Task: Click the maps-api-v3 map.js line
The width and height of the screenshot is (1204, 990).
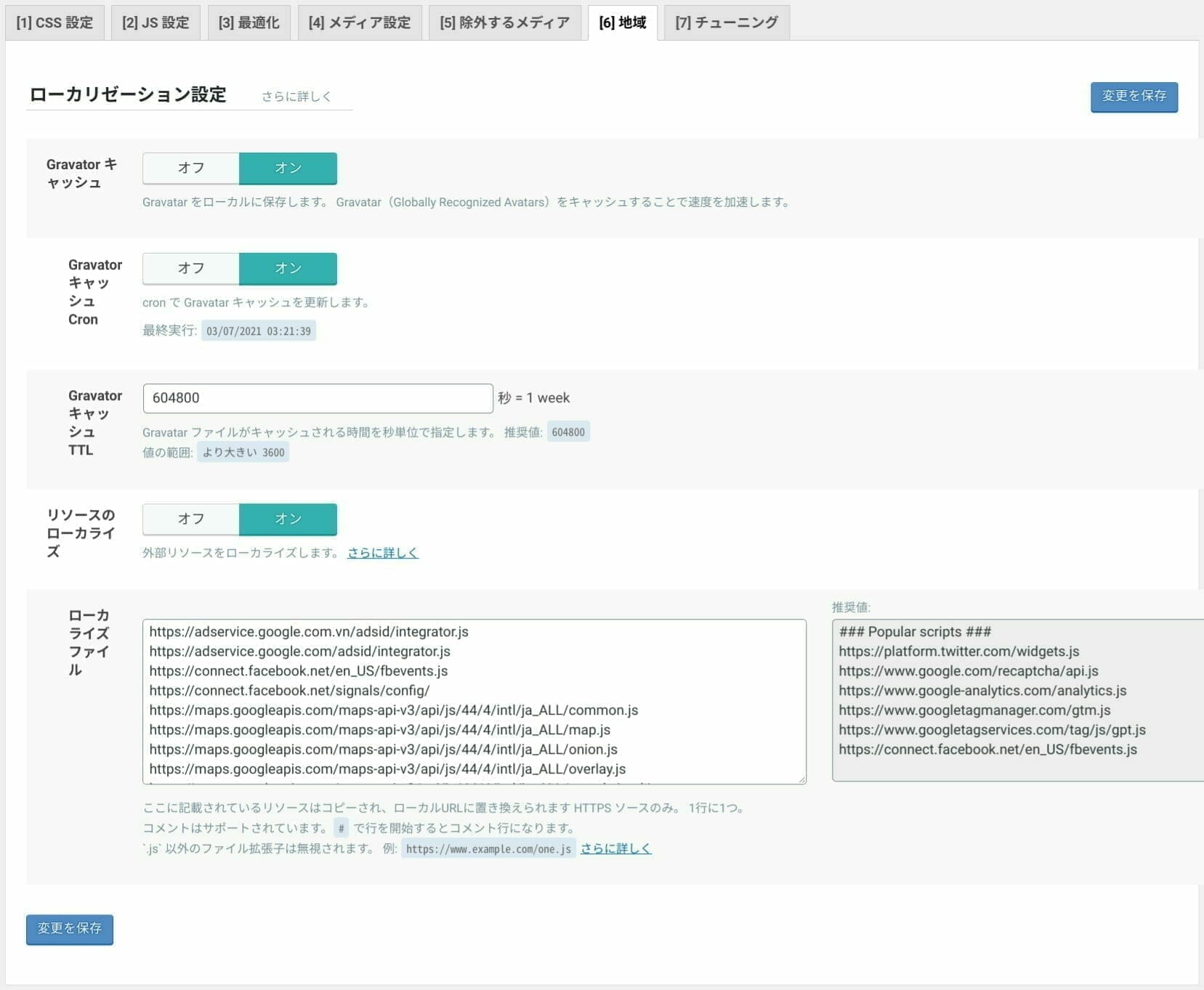Action: [x=380, y=730]
